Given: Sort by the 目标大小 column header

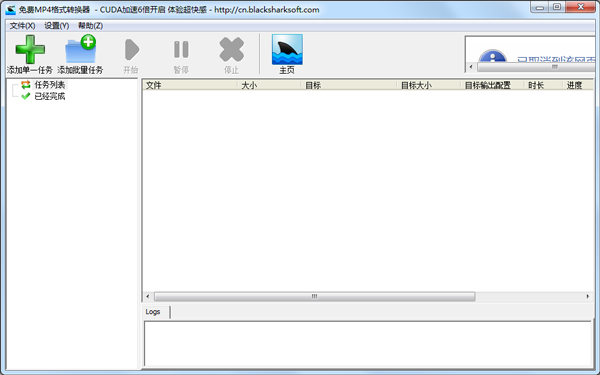Looking at the screenshot, I should point(429,85).
